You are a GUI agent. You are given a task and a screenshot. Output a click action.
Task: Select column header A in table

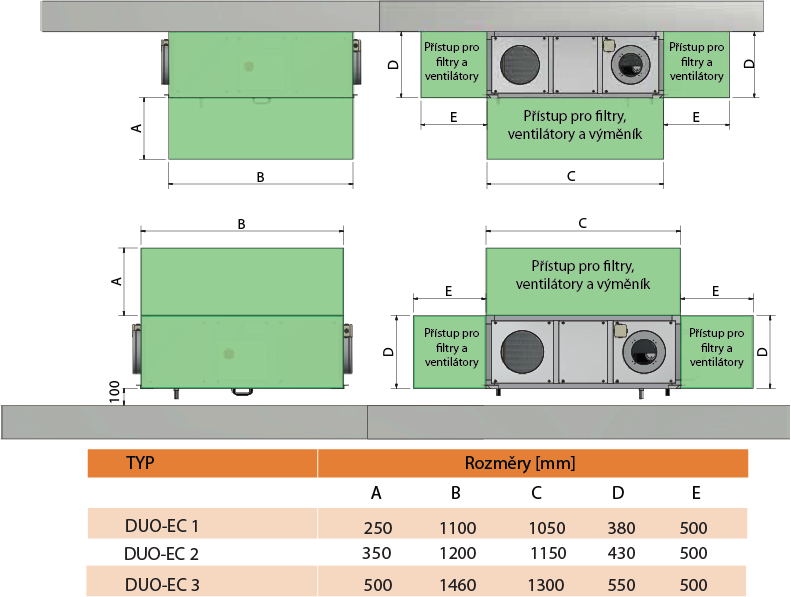point(376,493)
